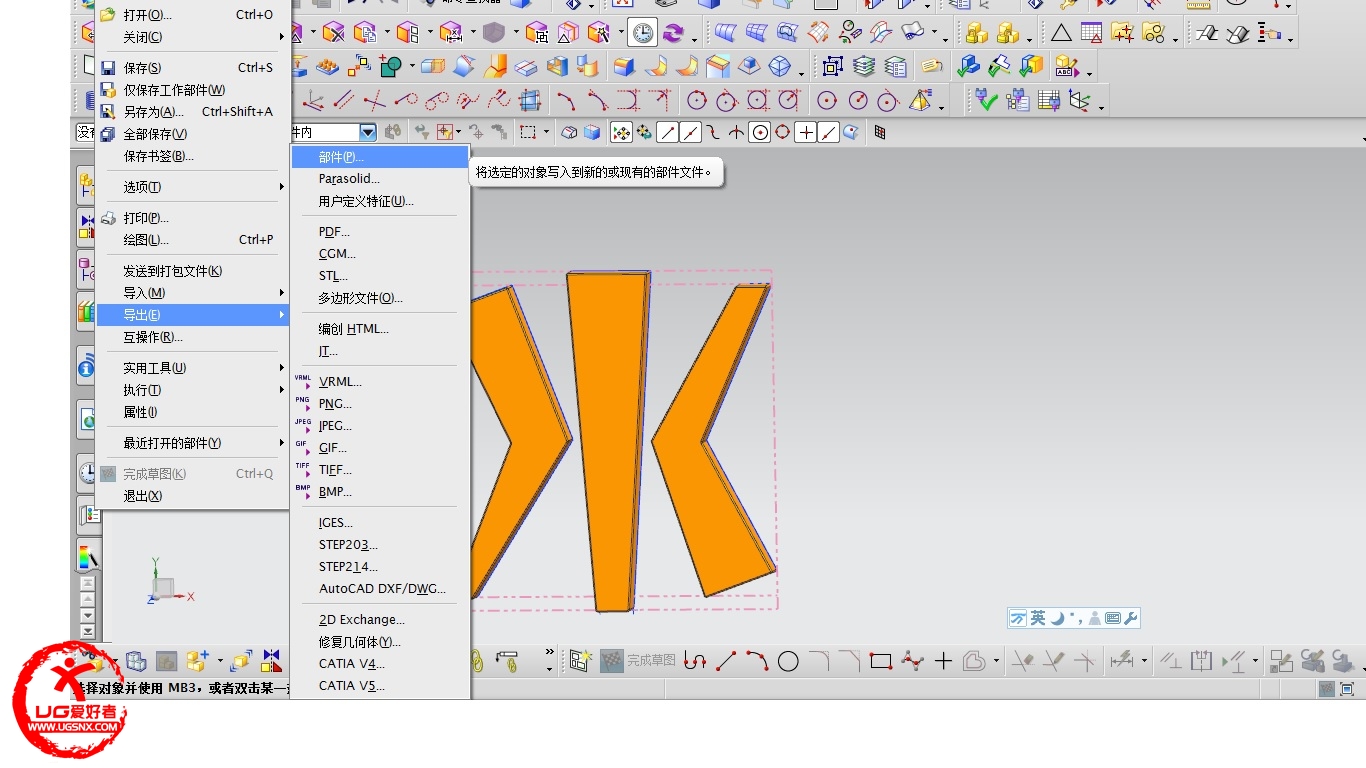Toggle the Point on Curve snap option
The image size is (1366, 768).
click(829, 132)
